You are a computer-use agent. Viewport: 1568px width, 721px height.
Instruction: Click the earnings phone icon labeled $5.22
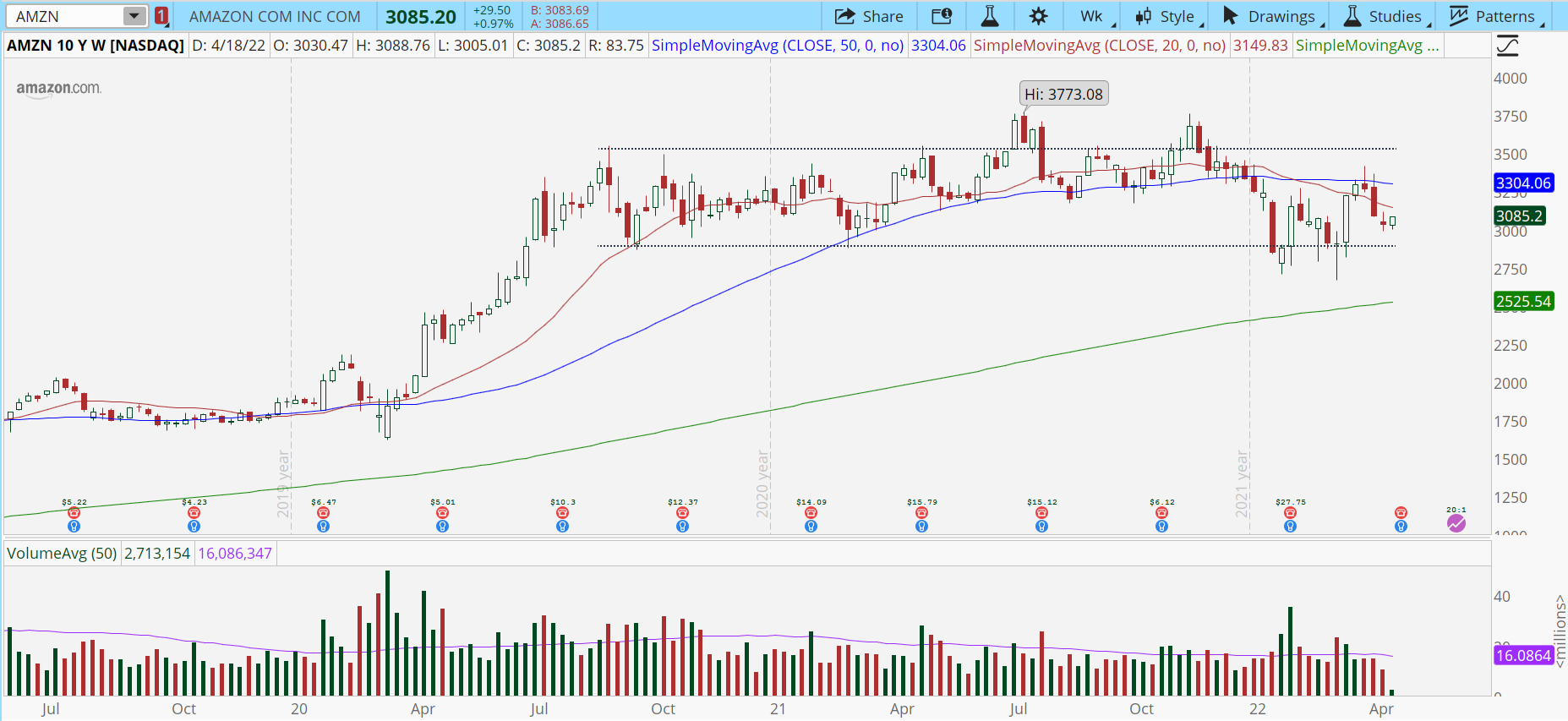click(x=74, y=513)
